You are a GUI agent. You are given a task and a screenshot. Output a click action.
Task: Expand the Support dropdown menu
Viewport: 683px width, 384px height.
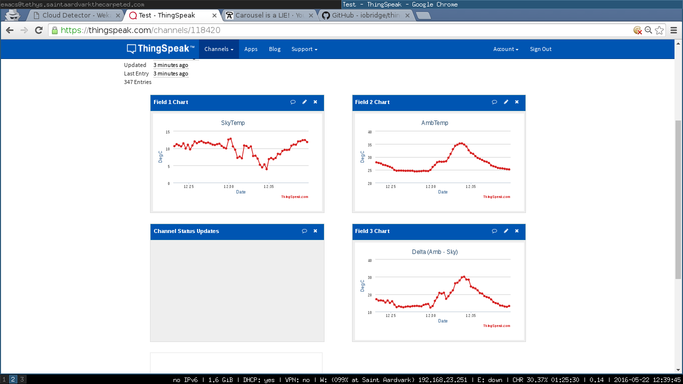click(304, 49)
